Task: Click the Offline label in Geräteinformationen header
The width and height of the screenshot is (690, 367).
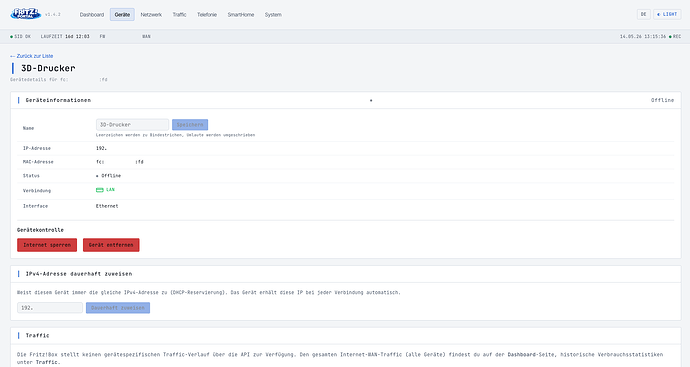Action: [662, 100]
